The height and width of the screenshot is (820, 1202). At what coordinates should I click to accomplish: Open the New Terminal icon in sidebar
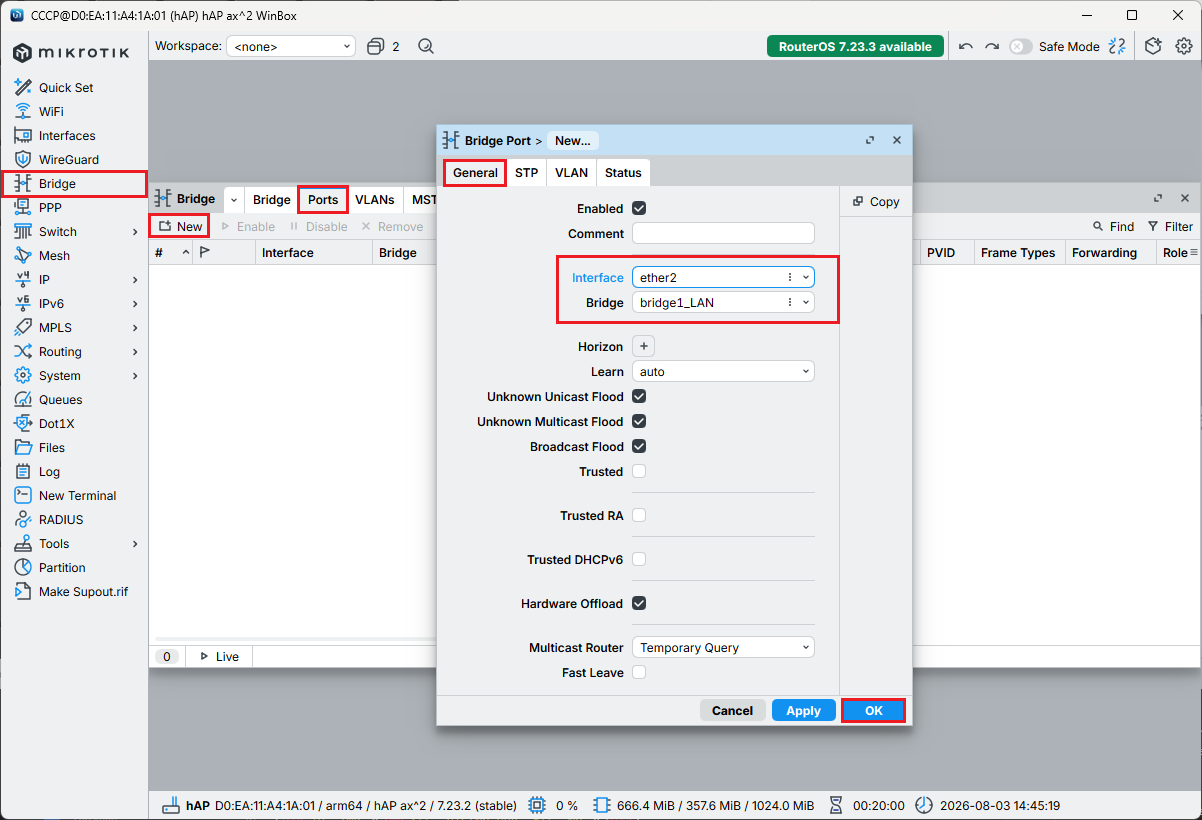click(23, 495)
